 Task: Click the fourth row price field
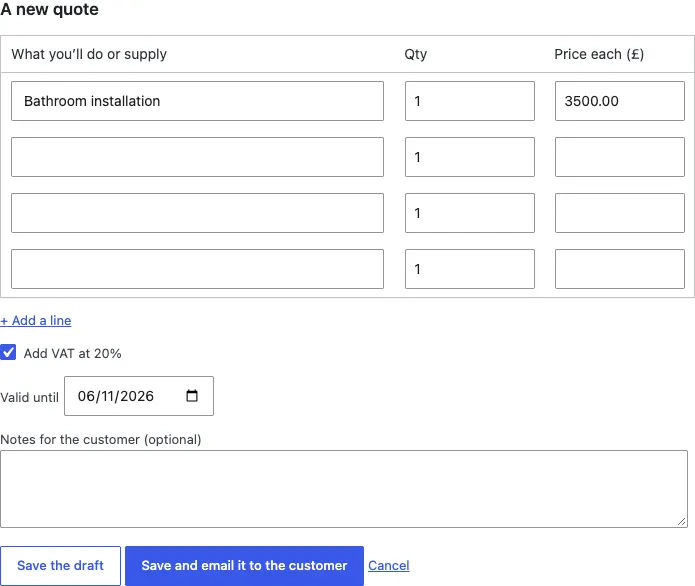[620, 269]
